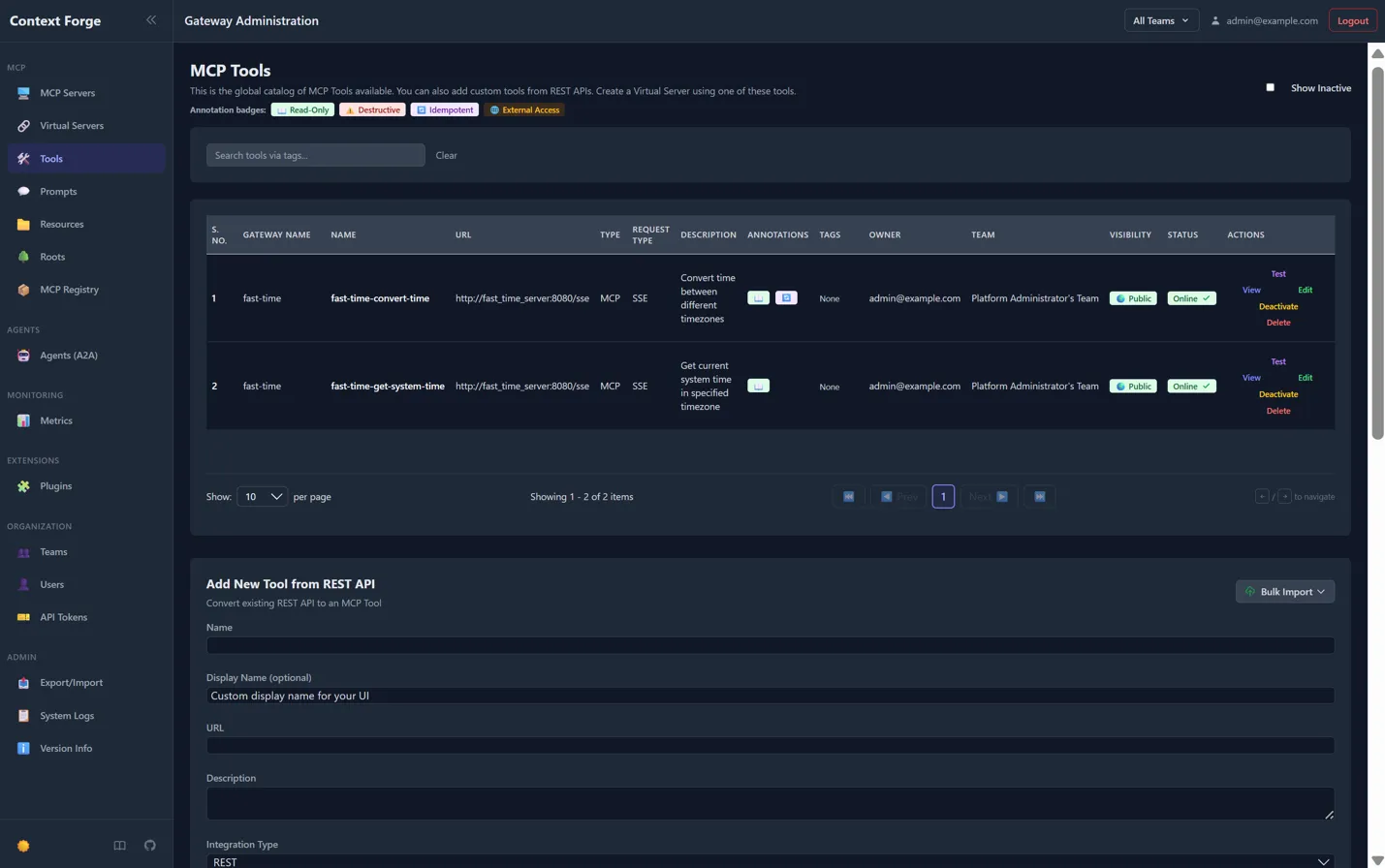Open the MCP Servers section
The width and height of the screenshot is (1385, 868).
[x=86, y=93]
